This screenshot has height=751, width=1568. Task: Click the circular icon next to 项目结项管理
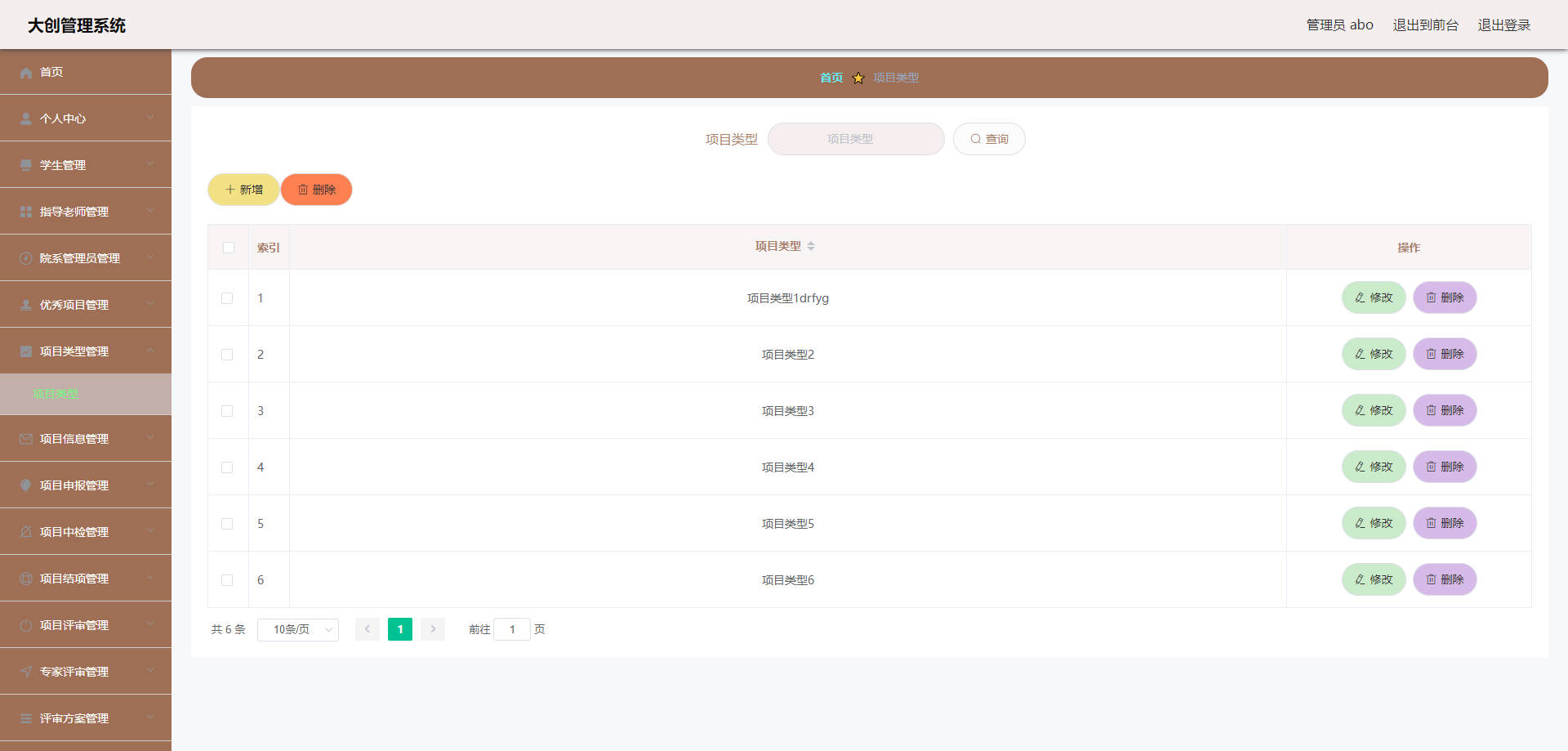pyautogui.click(x=26, y=579)
